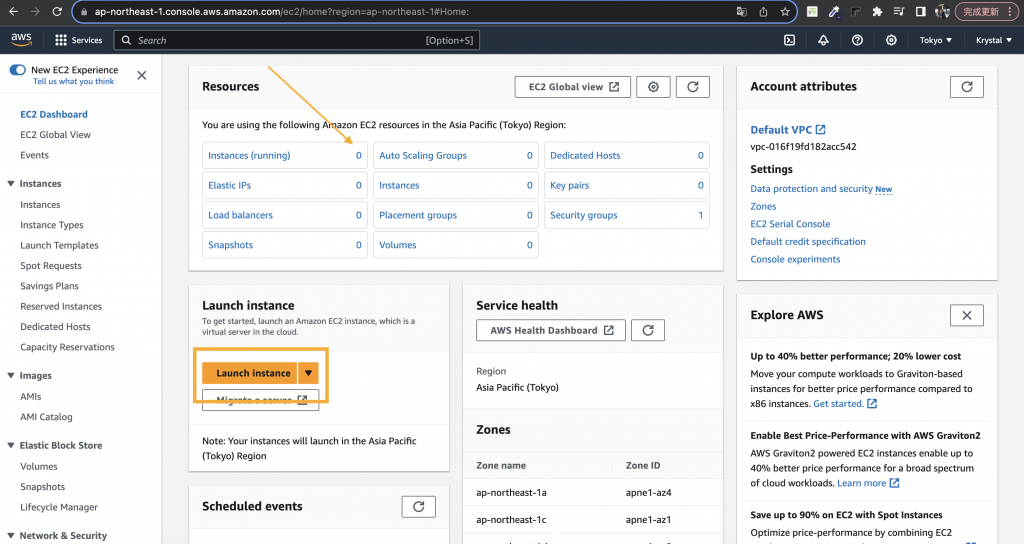The width and height of the screenshot is (1024, 544).
Task: Open Tokyo region selector
Action: tap(935, 40)
